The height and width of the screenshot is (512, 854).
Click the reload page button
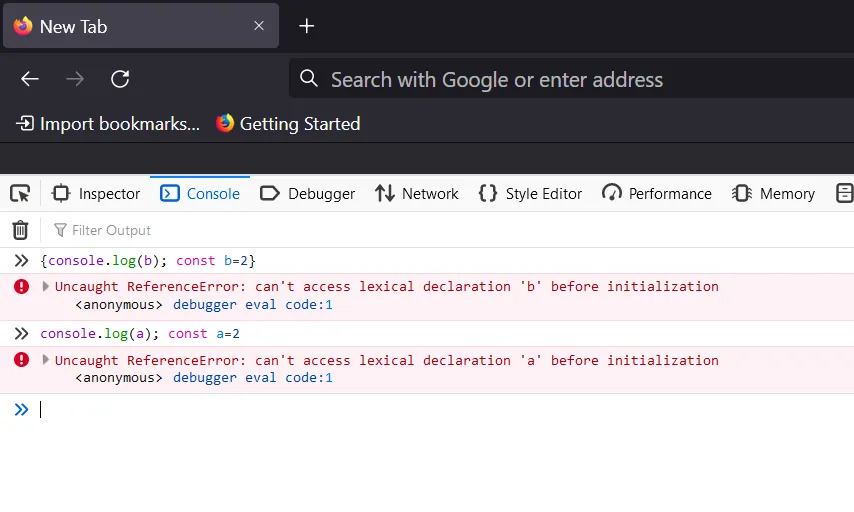tap(120, 79)
